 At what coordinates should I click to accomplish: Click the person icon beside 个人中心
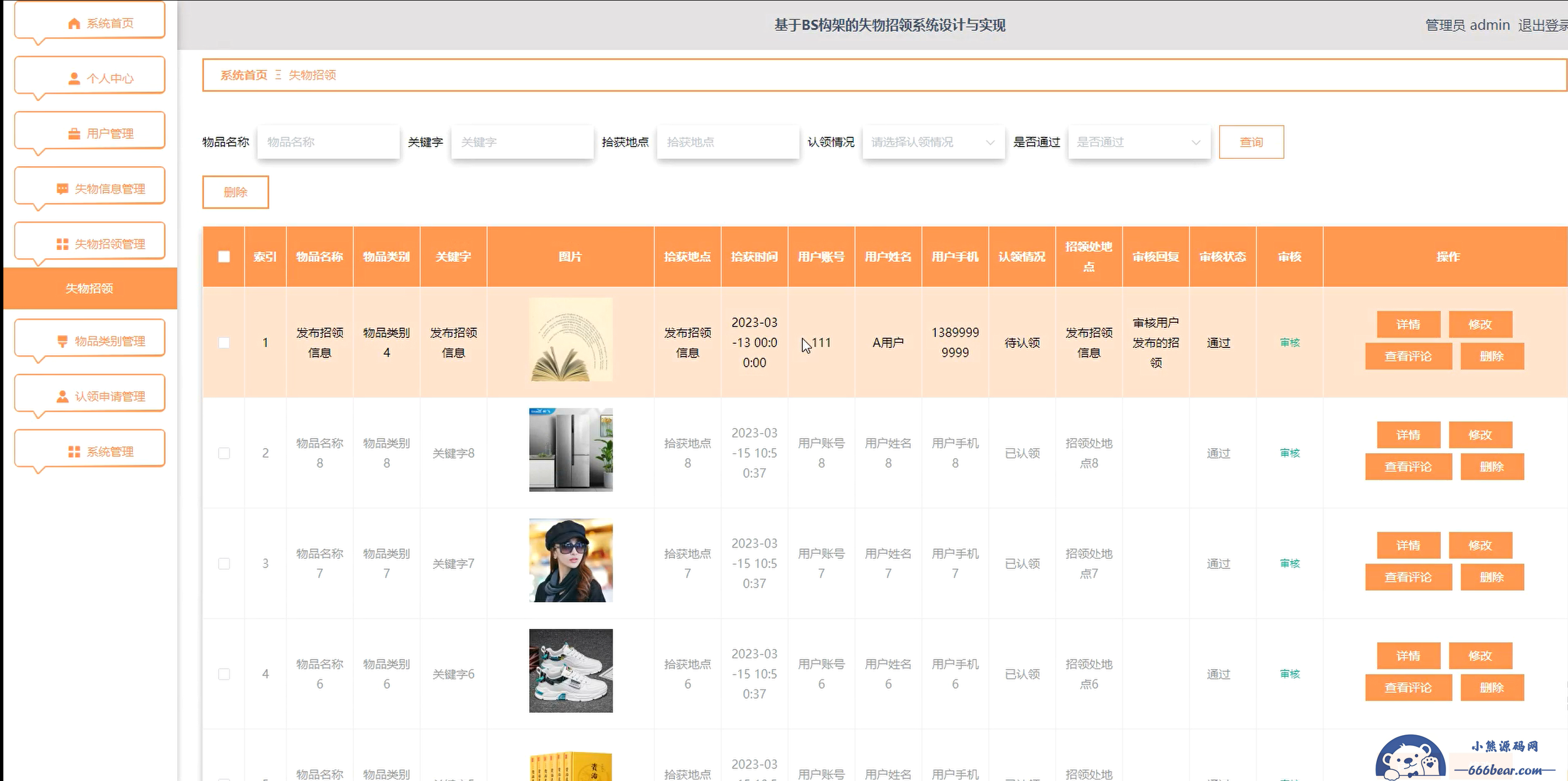coord(74,78)
